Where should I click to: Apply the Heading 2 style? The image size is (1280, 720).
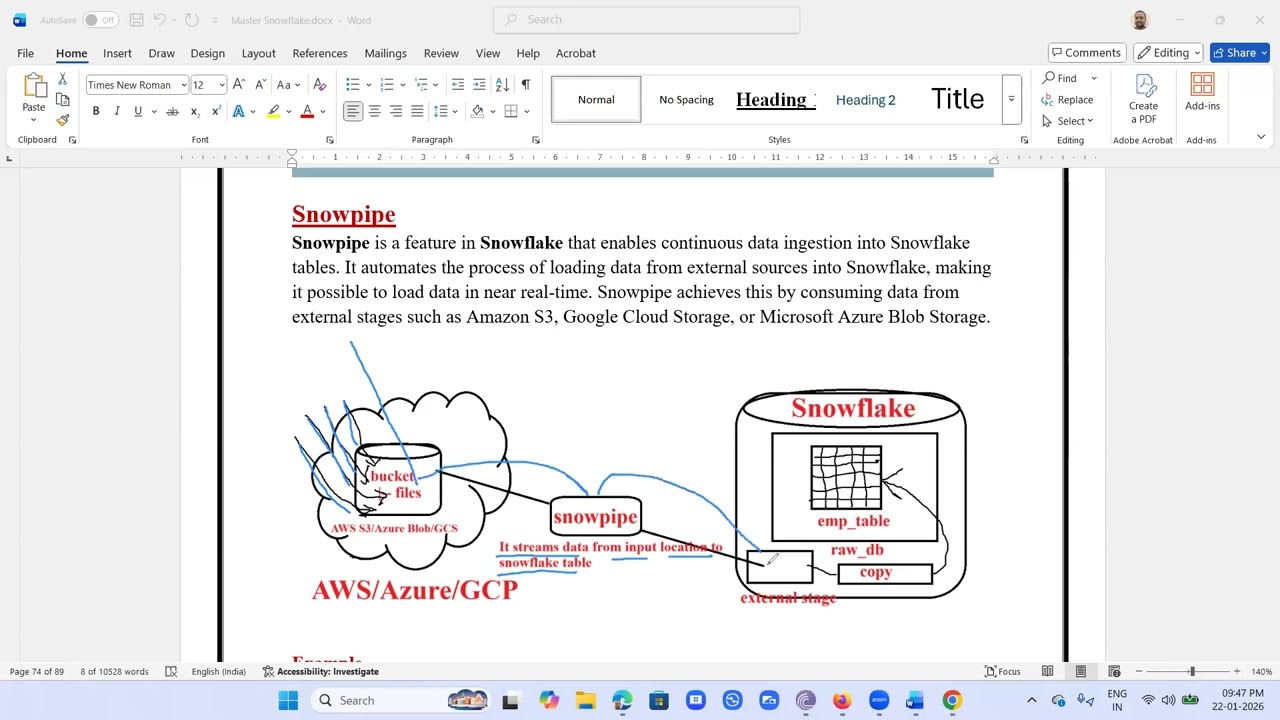(866, 99)
